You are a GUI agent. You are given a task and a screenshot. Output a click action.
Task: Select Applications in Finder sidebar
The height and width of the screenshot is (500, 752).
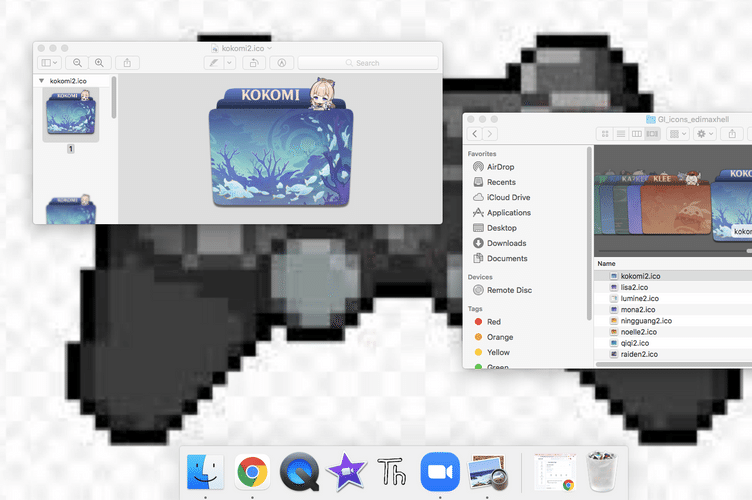(508, 213)
